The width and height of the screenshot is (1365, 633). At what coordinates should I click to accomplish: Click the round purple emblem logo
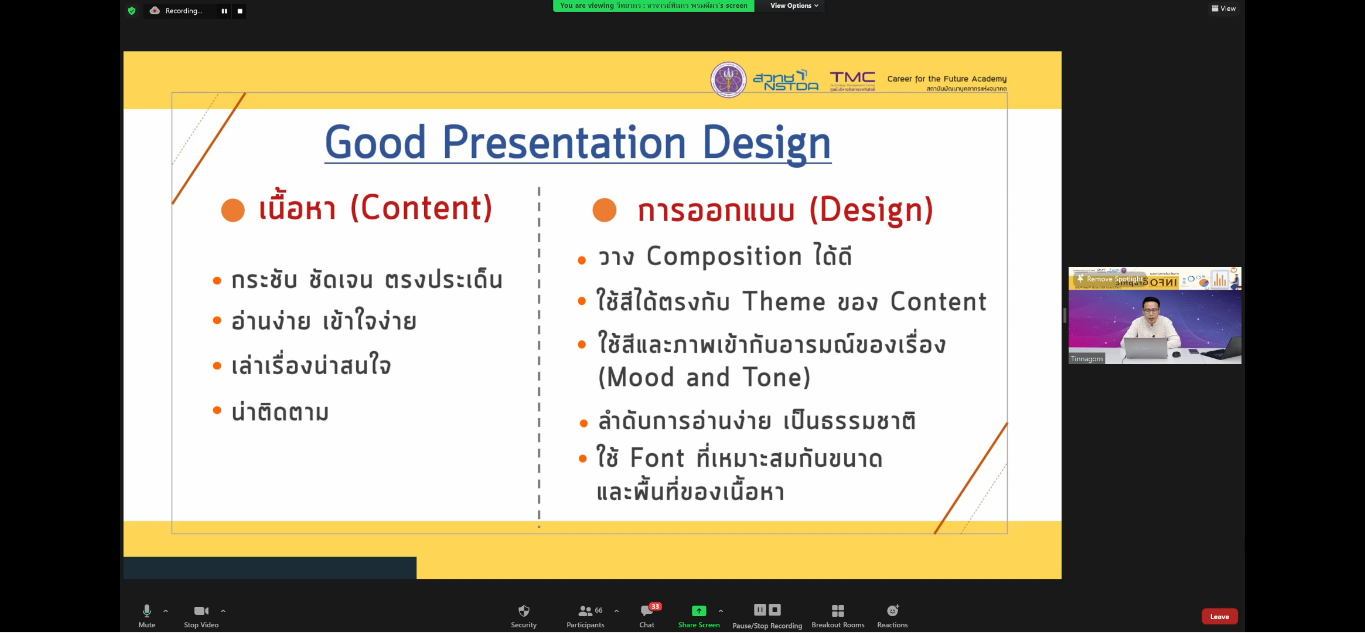click(728, 80)
